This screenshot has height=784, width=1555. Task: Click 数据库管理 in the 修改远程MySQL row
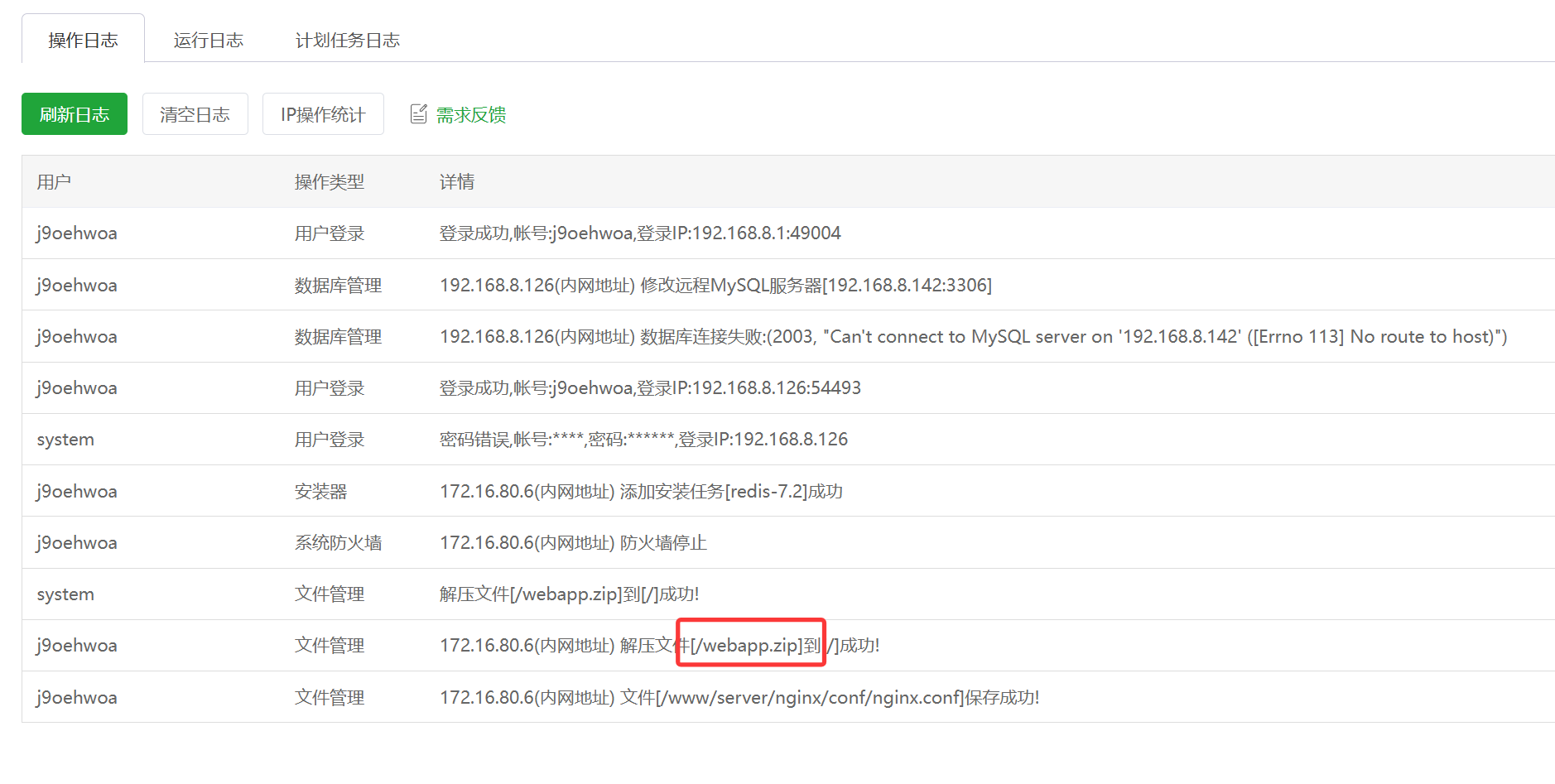tap(338, 286)
